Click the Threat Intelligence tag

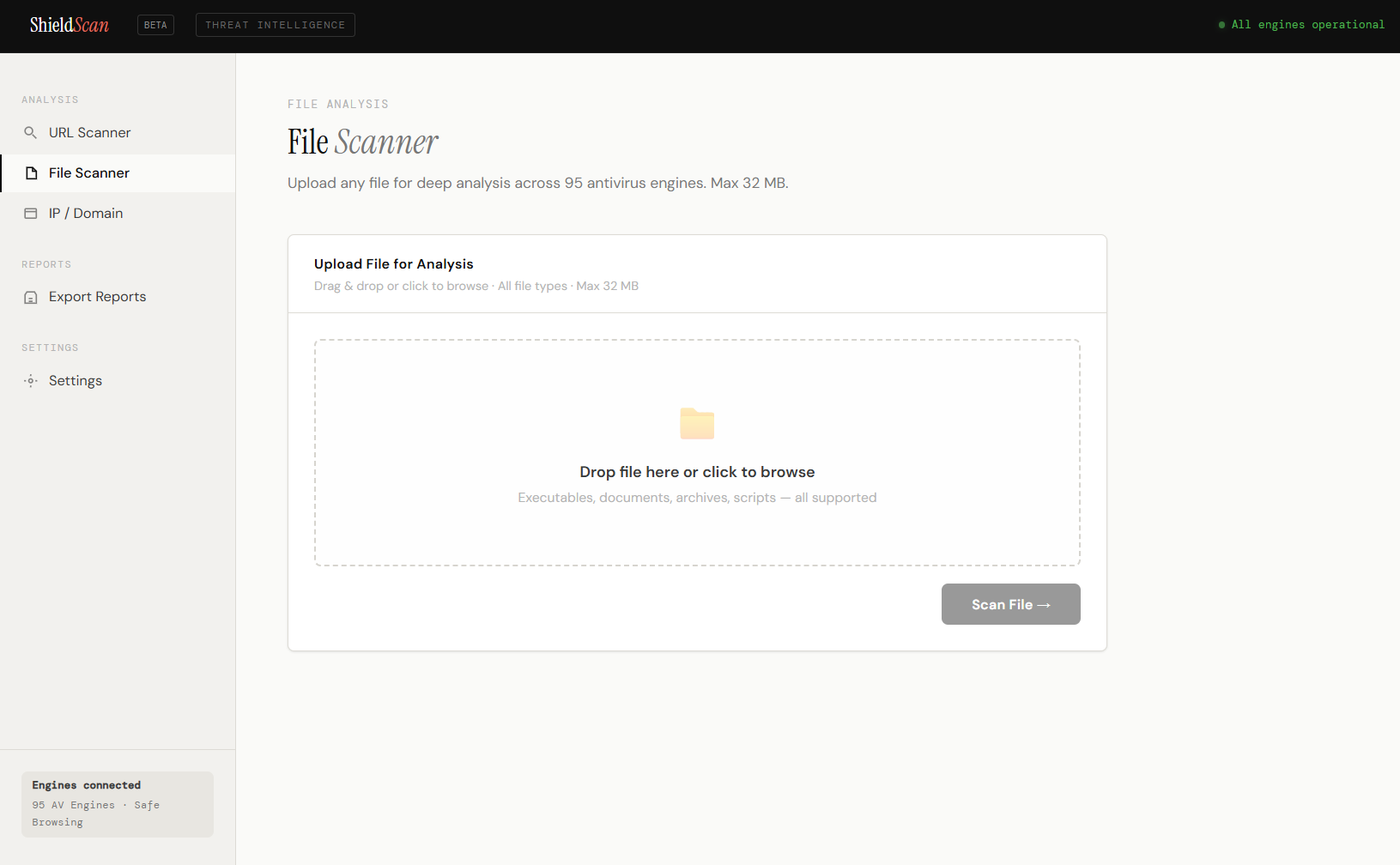pyautogui.click(x=275, y=25)
